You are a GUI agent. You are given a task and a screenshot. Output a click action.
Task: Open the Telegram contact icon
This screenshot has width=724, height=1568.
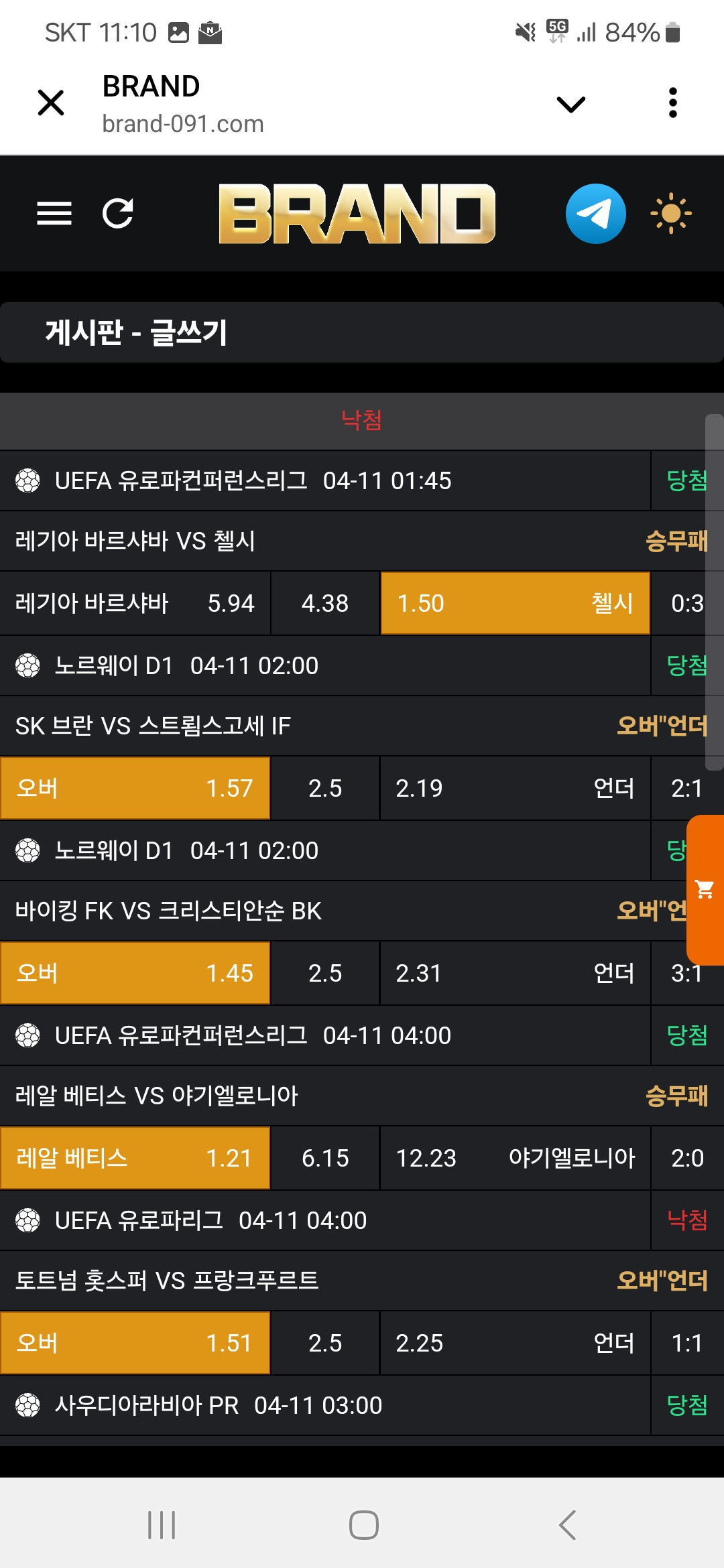[x=595, y=214]
